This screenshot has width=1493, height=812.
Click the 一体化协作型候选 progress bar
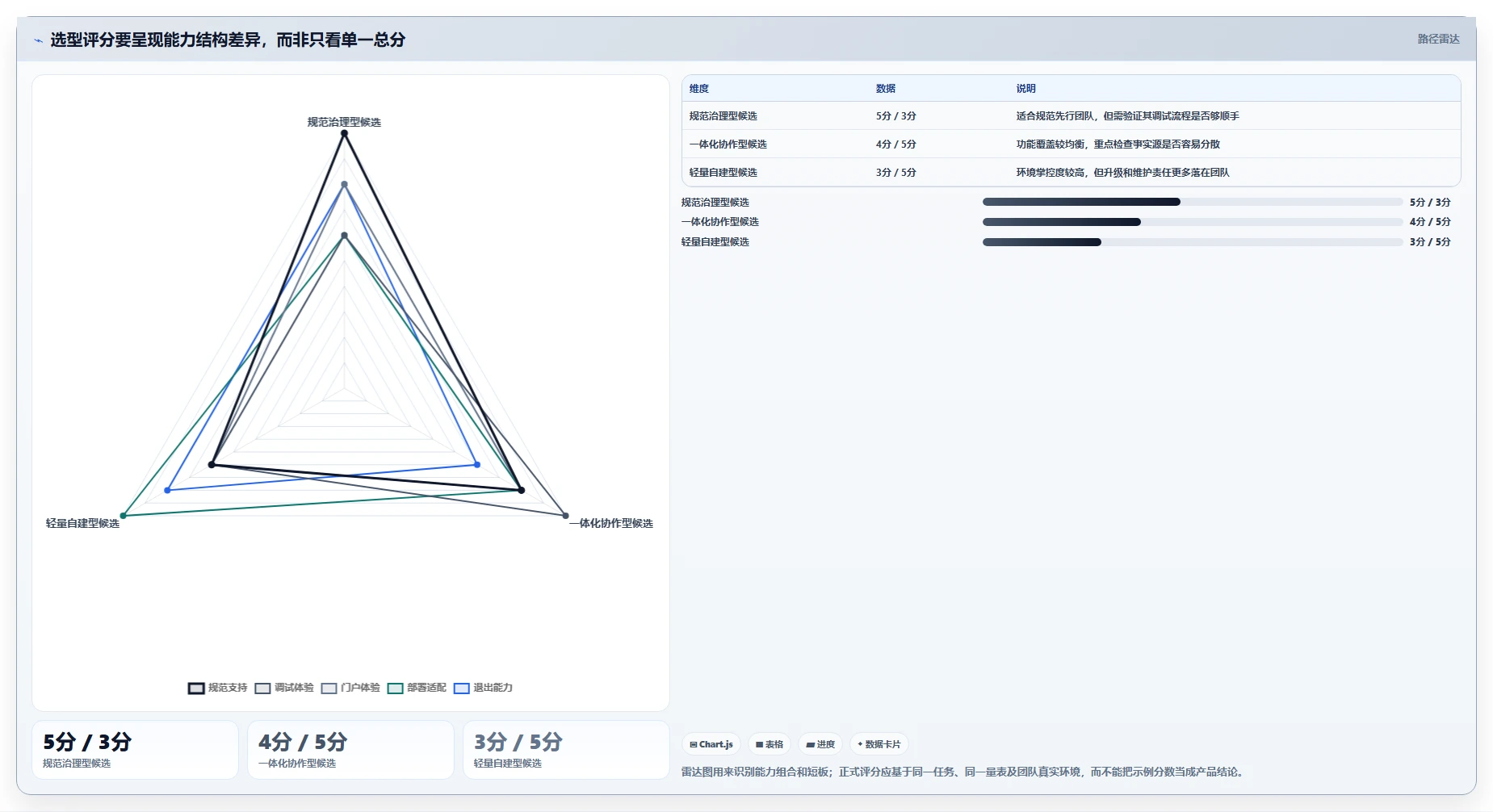[x=1193, y=222]
